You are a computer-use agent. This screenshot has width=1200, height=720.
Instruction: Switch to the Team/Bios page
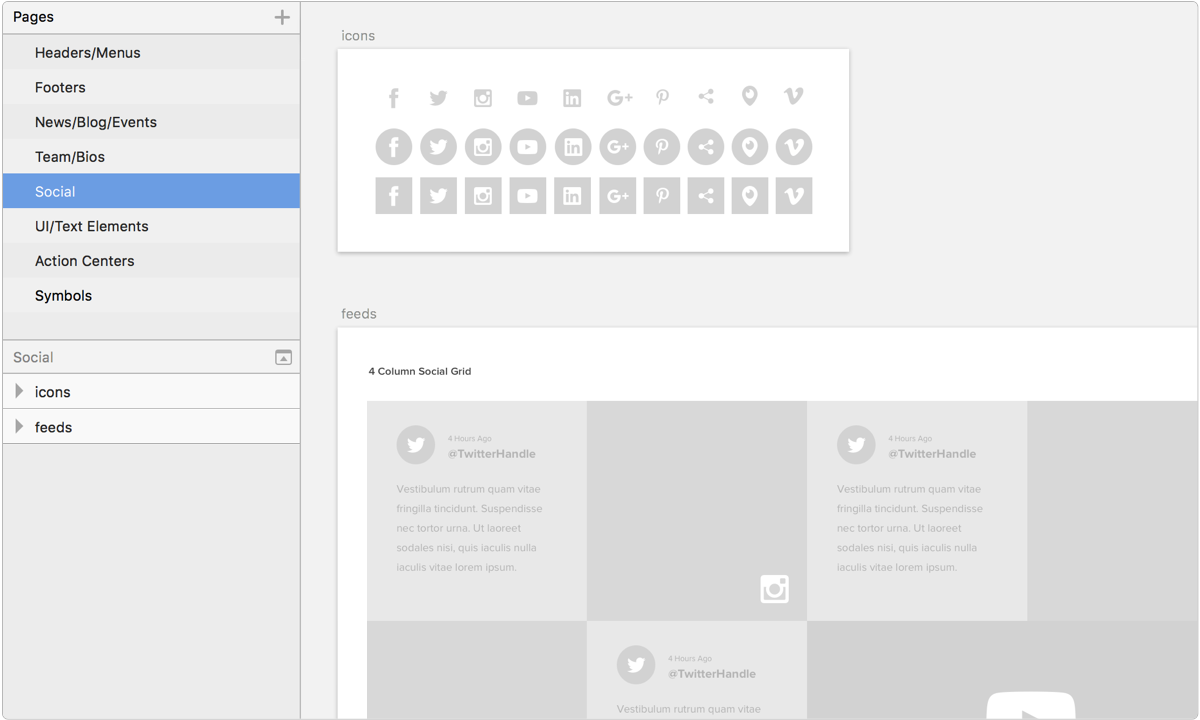(x=151, y=157)
